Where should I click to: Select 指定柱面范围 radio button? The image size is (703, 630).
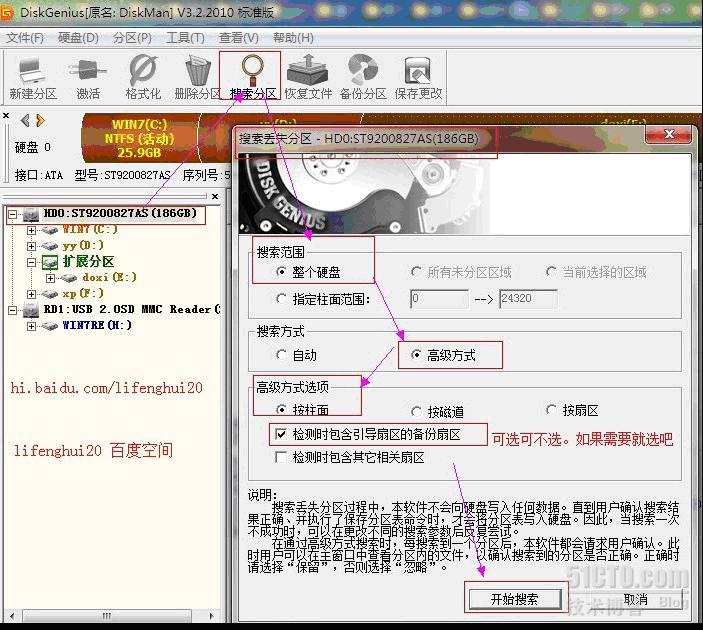pyautogui.click(x=281, y=299)
